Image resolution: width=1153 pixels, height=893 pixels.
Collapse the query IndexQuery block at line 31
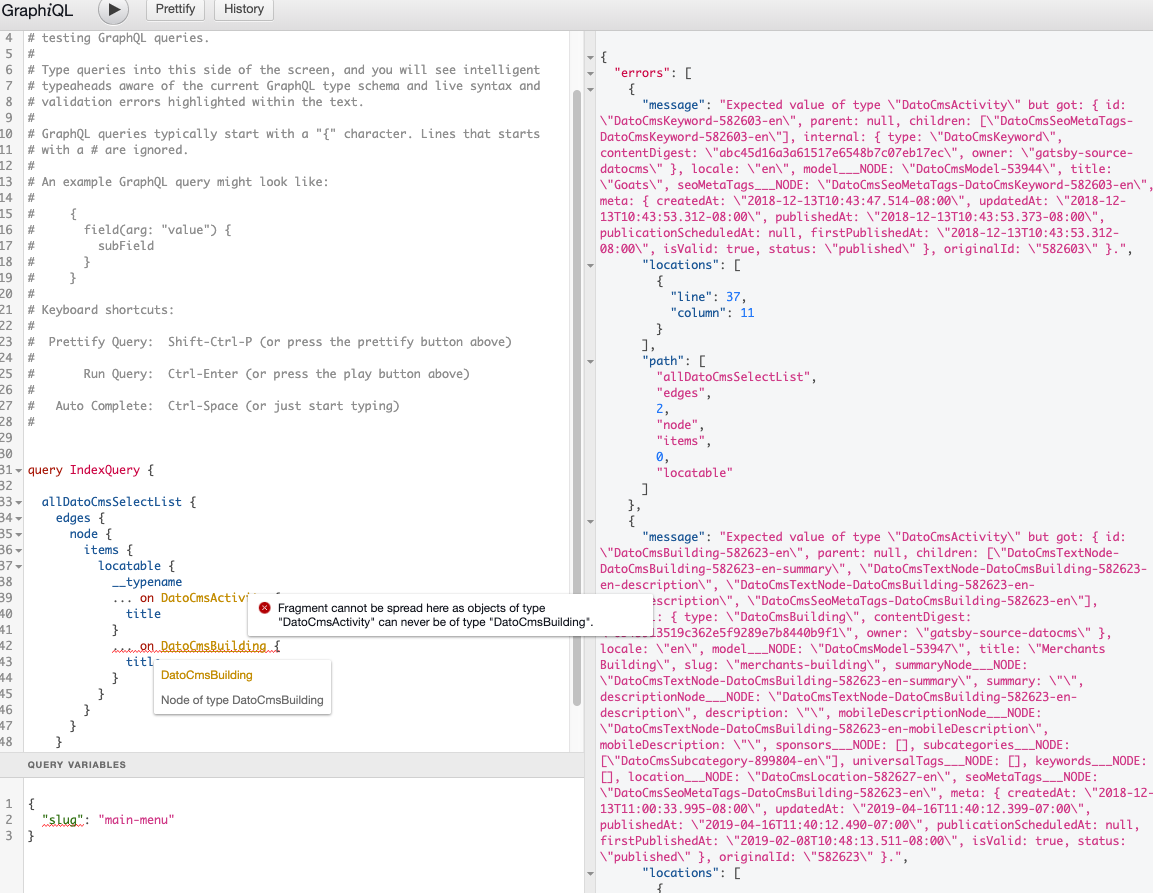(18, 470)
